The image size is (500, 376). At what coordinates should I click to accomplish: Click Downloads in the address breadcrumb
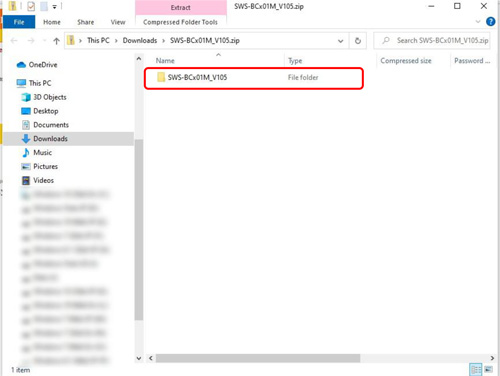tap(140, 40)
